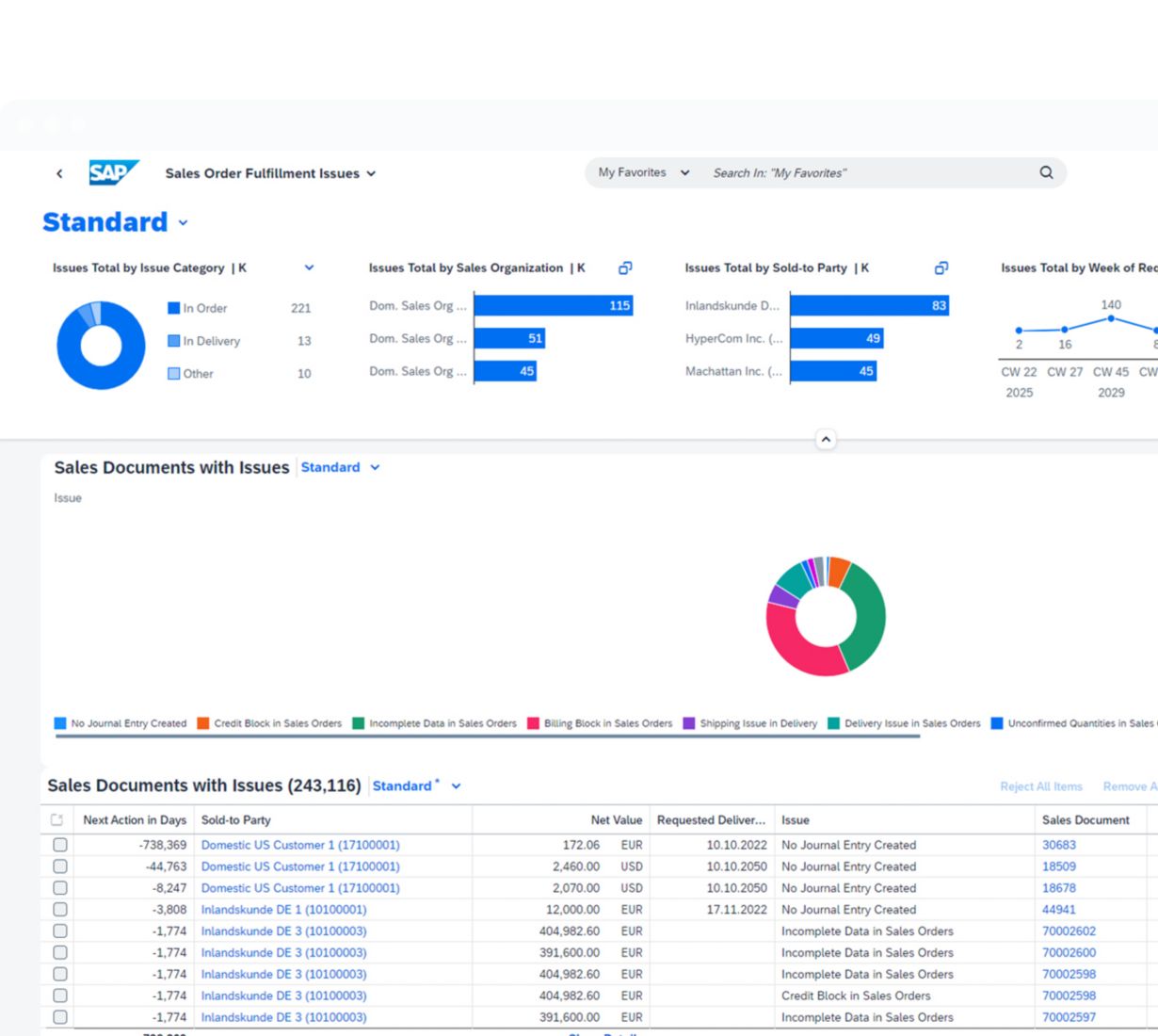Check the row for sales document 30683

coord(60,845)
